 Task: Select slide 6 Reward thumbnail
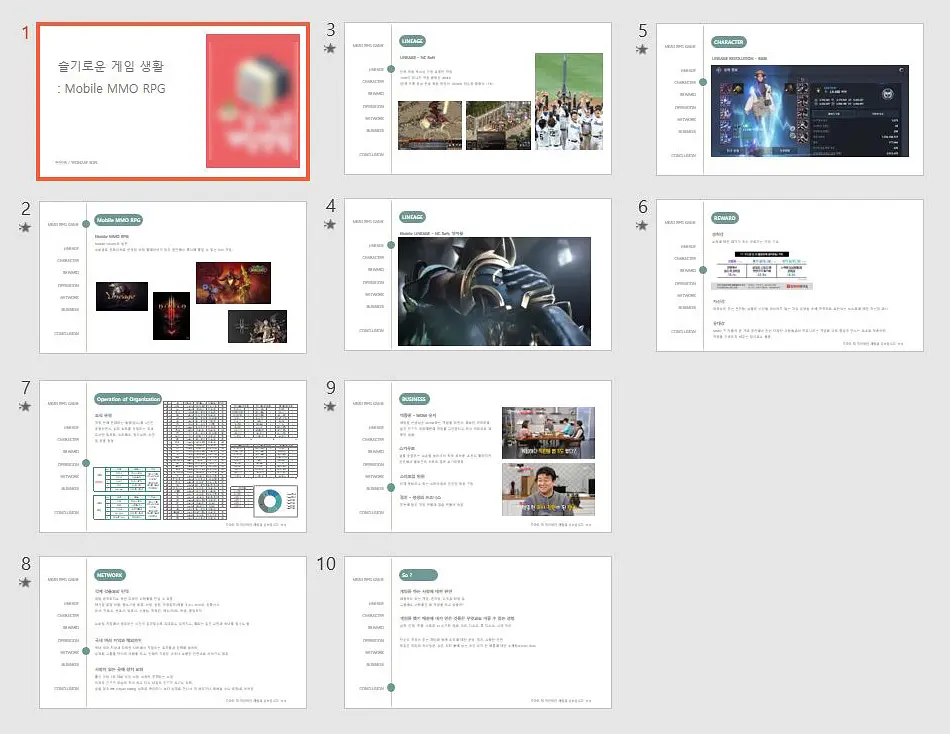[790, 275]
